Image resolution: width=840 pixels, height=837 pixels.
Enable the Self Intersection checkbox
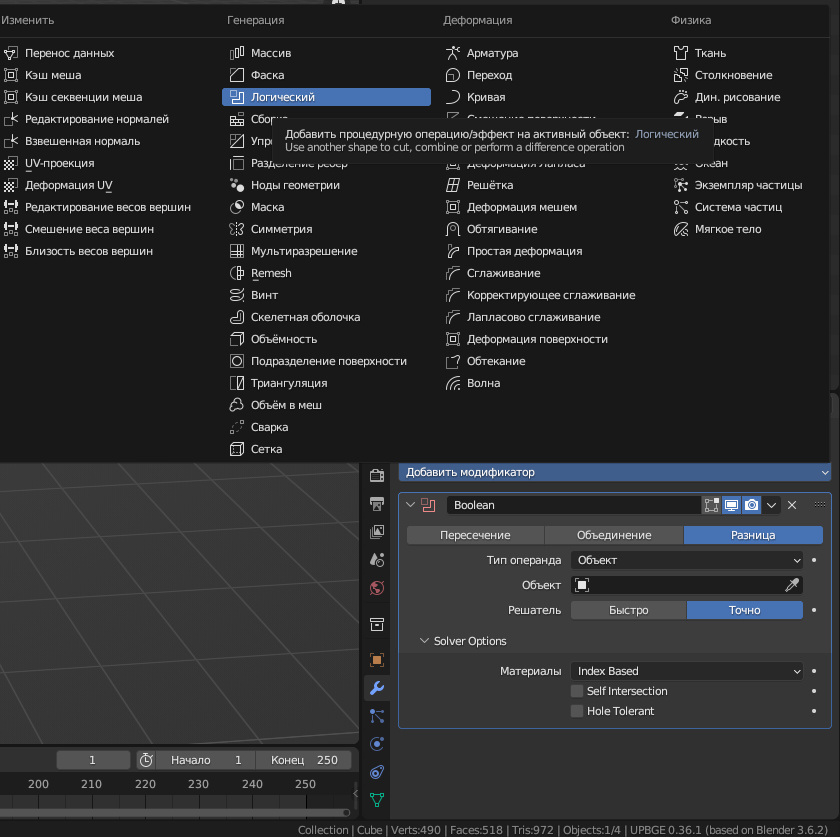tap(577, 691)
